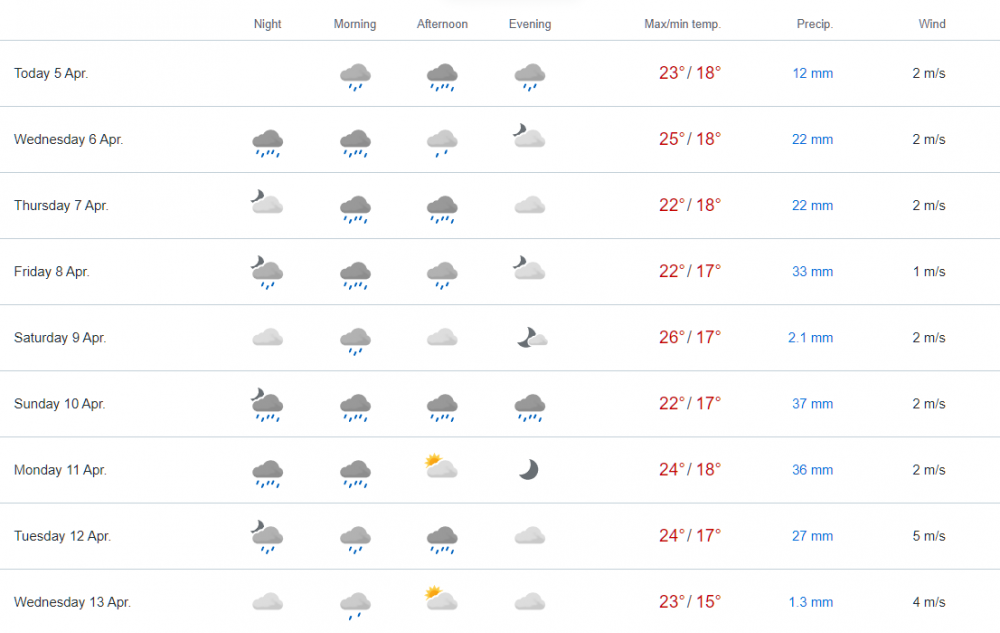Select Thursday night partly cloudy moon icon

tap(267, 202)
